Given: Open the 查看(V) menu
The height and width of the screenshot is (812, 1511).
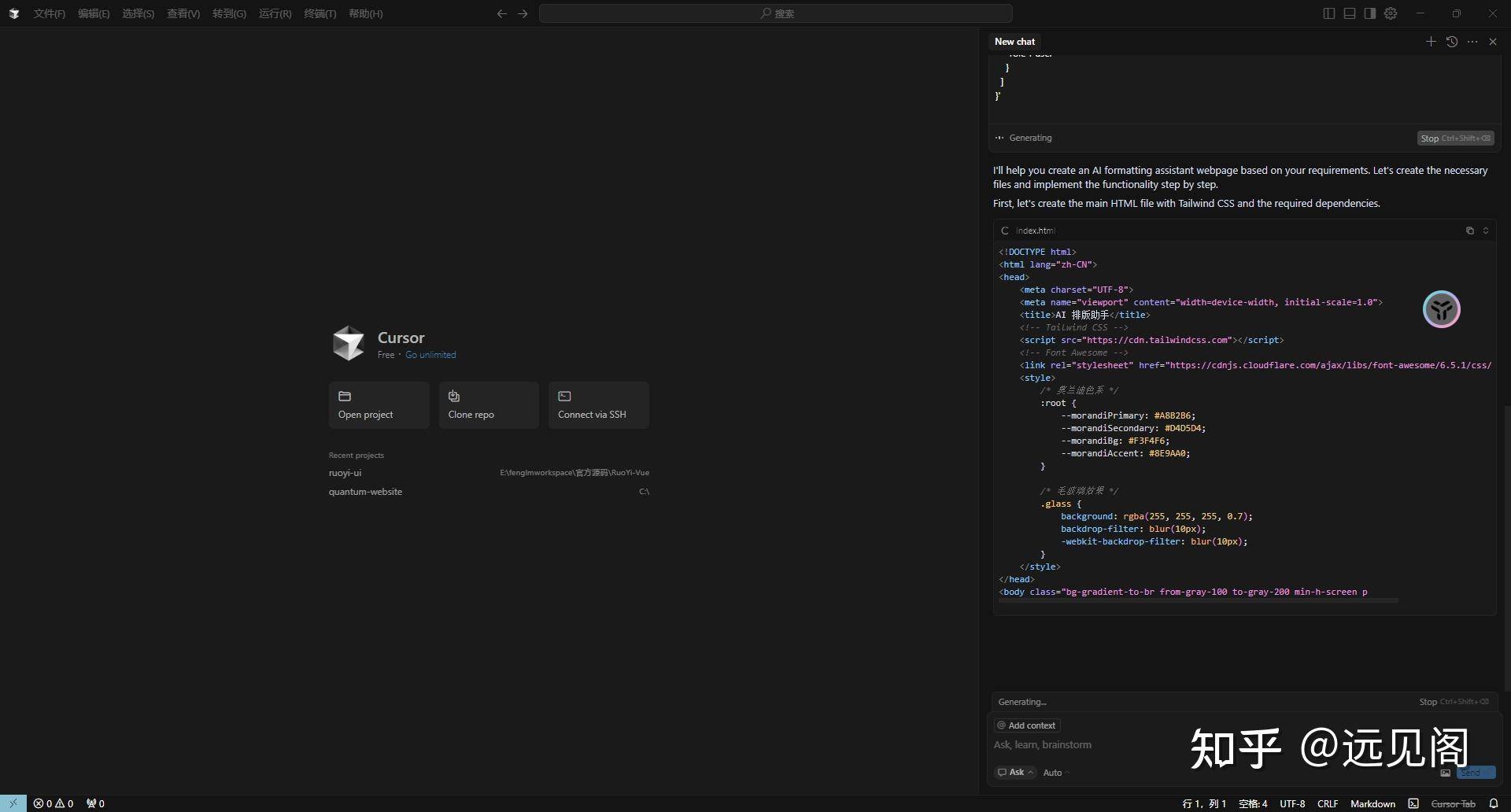Looking at the screenshot, I should pyautogui.click(x=183, y=13).
